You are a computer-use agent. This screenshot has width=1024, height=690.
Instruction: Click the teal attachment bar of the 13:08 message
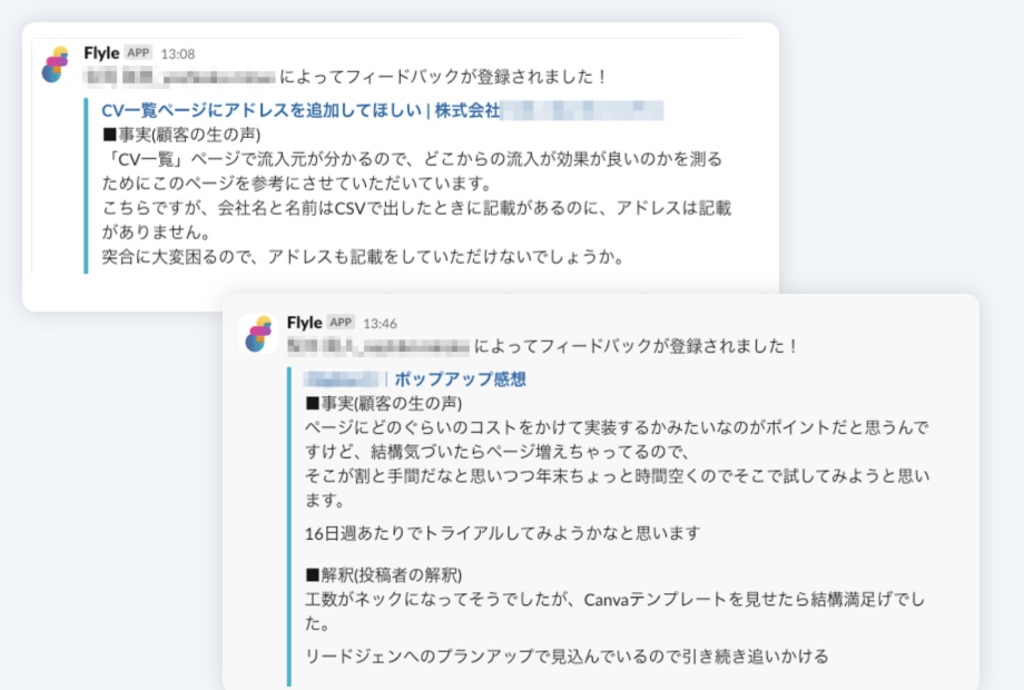(86, 185)
